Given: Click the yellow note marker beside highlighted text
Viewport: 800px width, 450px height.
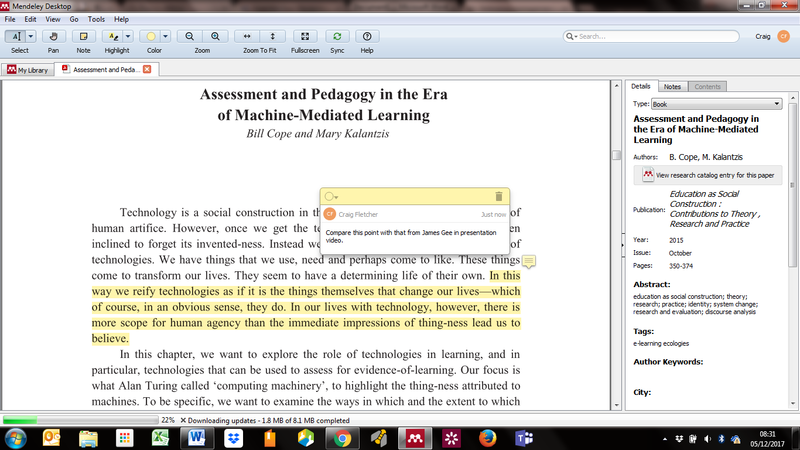Looking at the screenshot, I should (529, 262).
